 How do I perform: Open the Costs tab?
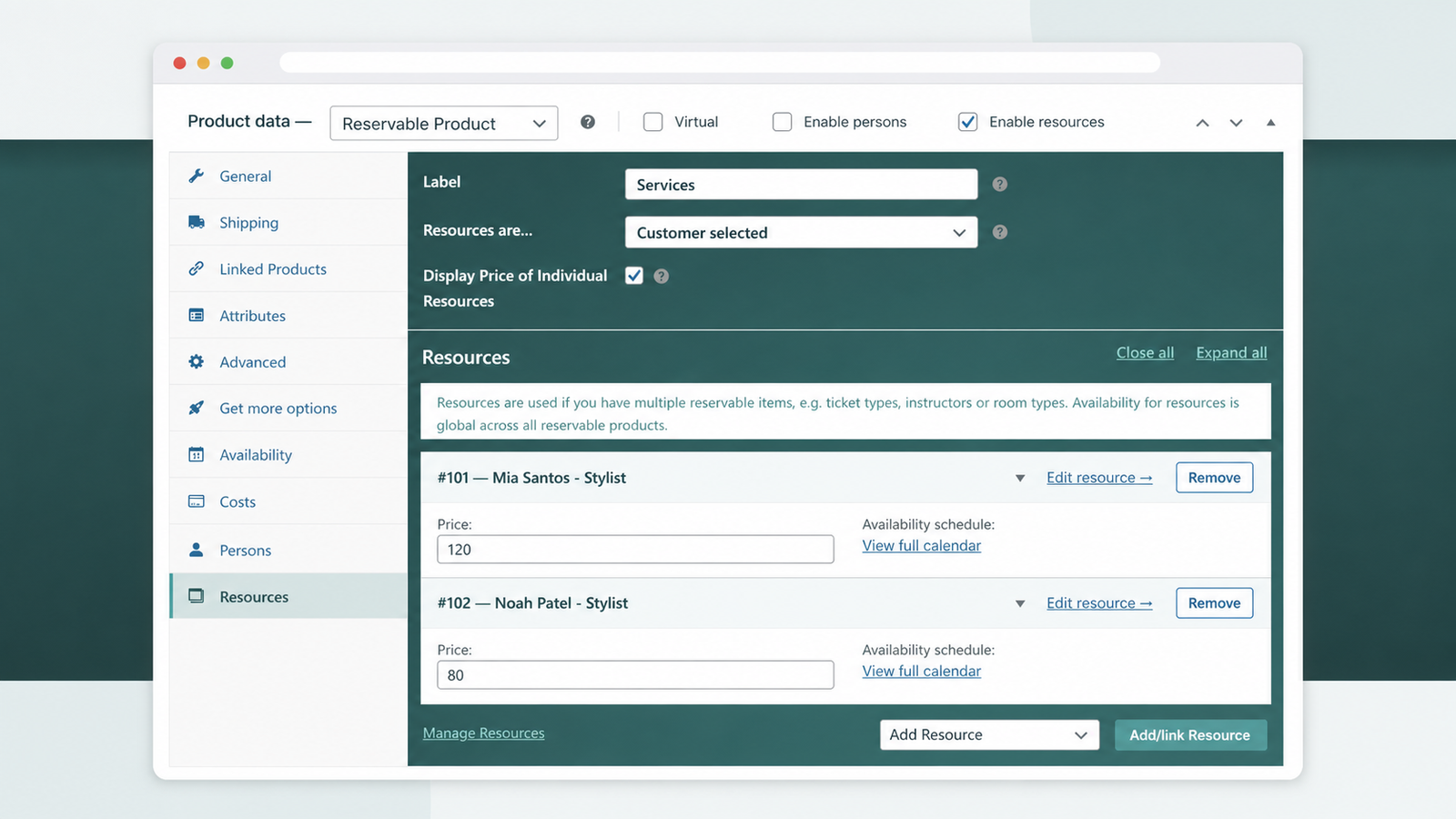point(288,501)
